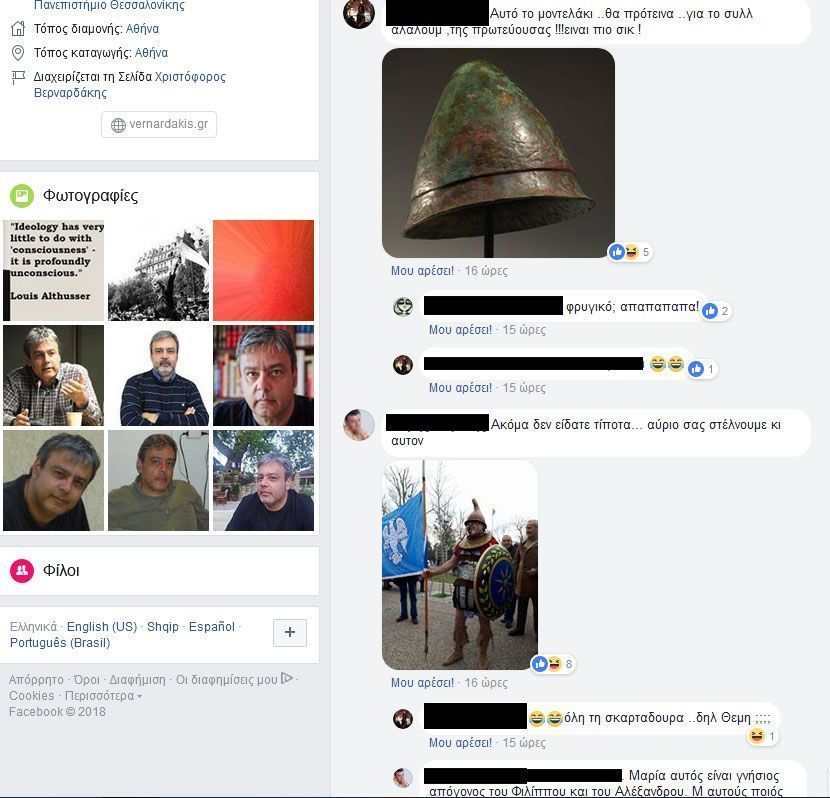The width and height of the screenshot is (830, 798).
Task: Open the Louis Althusser quote photo thumbnail
Action: tap(53, 270)
